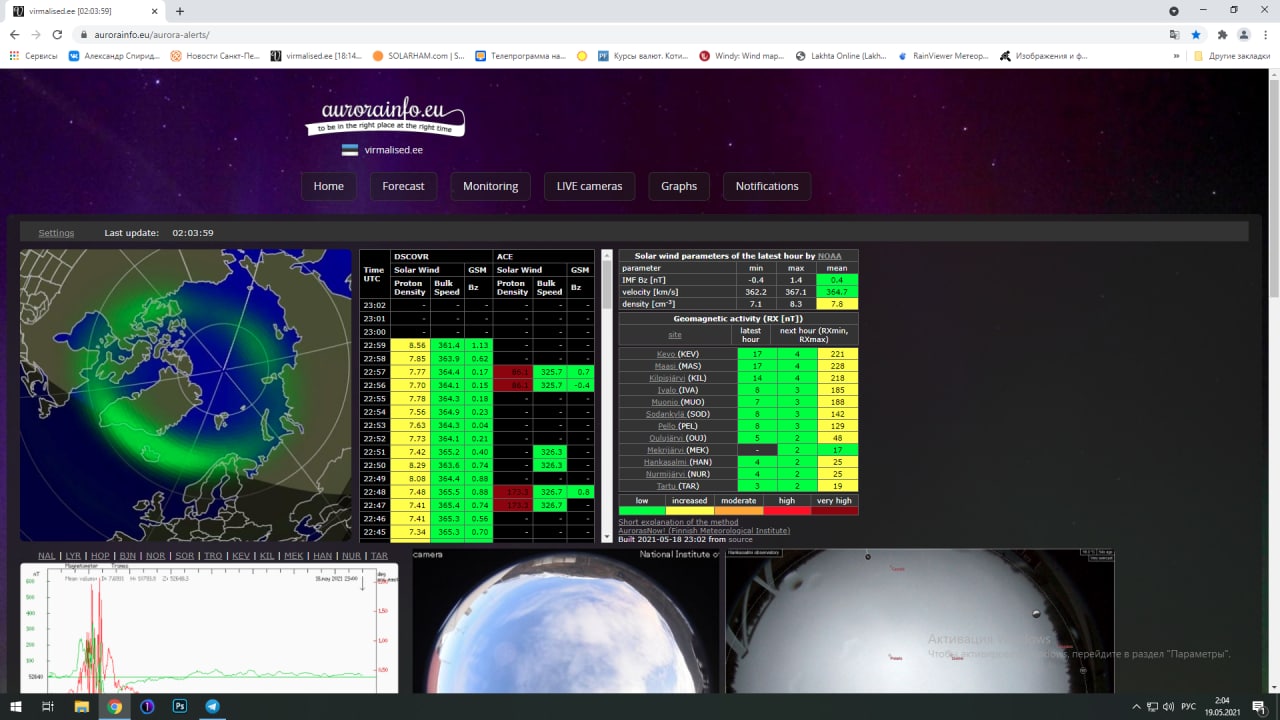The height and width of the screenshot is (720, 1280).
Task: Show hidden system tray icons
Action: click(1136, 707)
